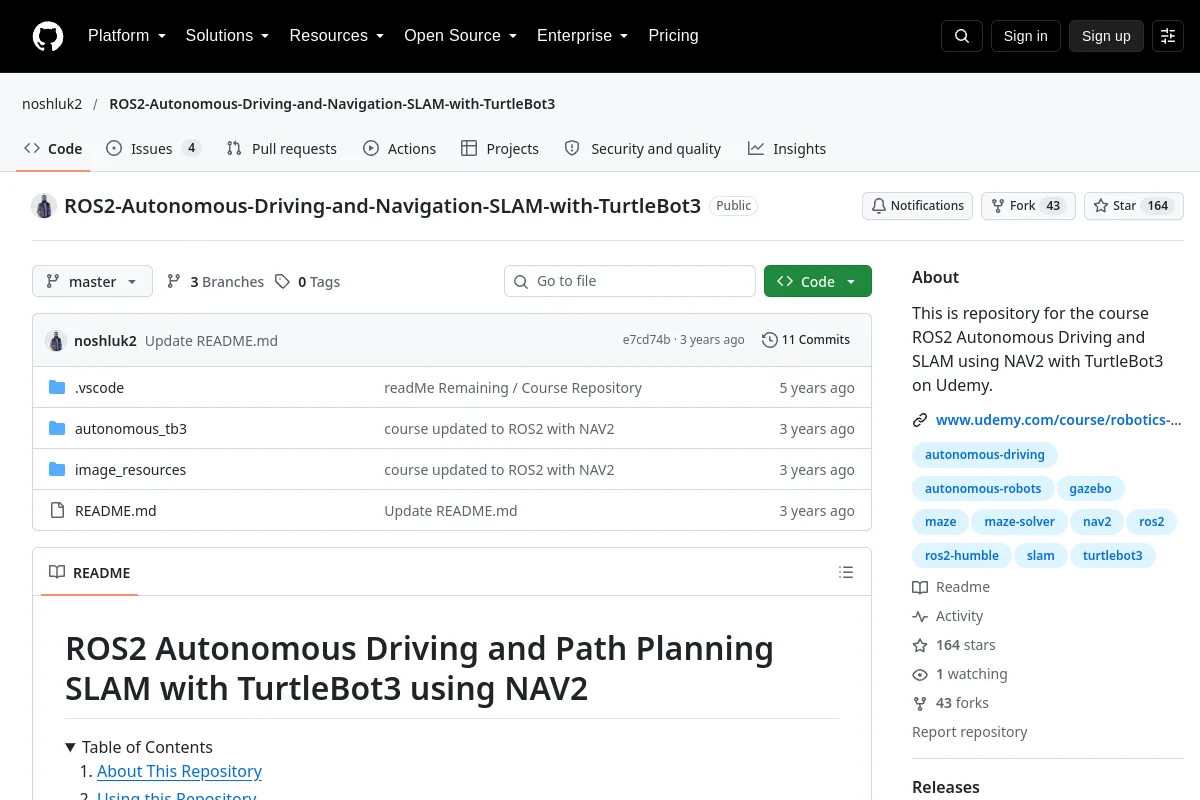
Task: View the 1 watching link
Action: point(960,674)
